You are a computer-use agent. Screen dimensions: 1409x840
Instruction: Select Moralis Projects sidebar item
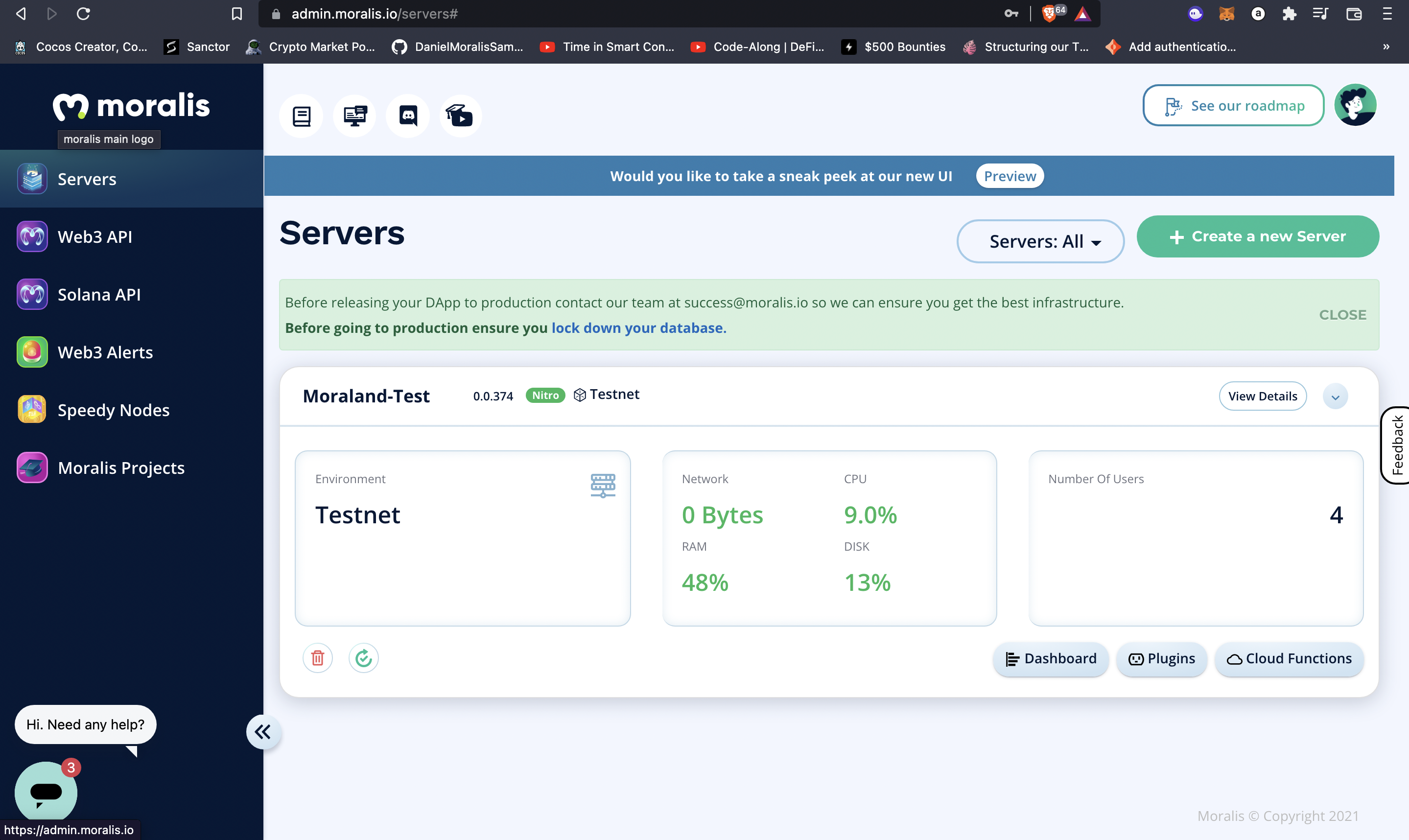pyautogui.click(x=120, y=467)
